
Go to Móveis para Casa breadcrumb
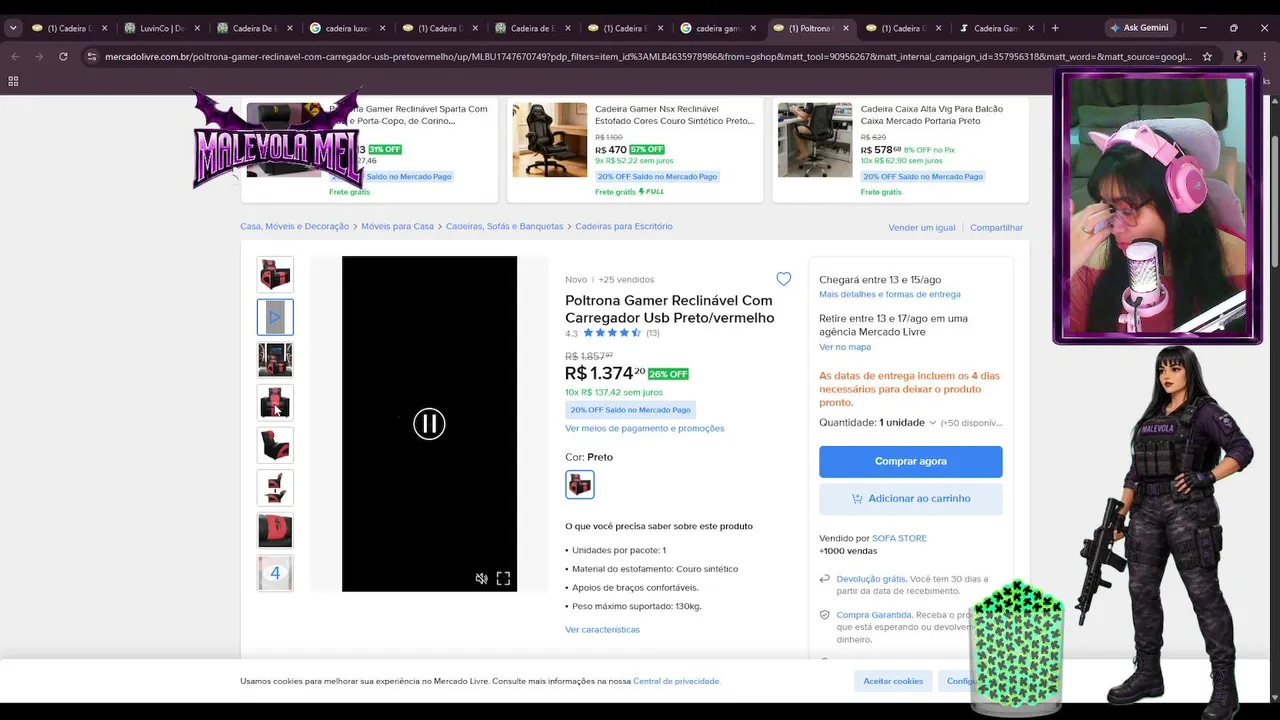tap(397, 227)
